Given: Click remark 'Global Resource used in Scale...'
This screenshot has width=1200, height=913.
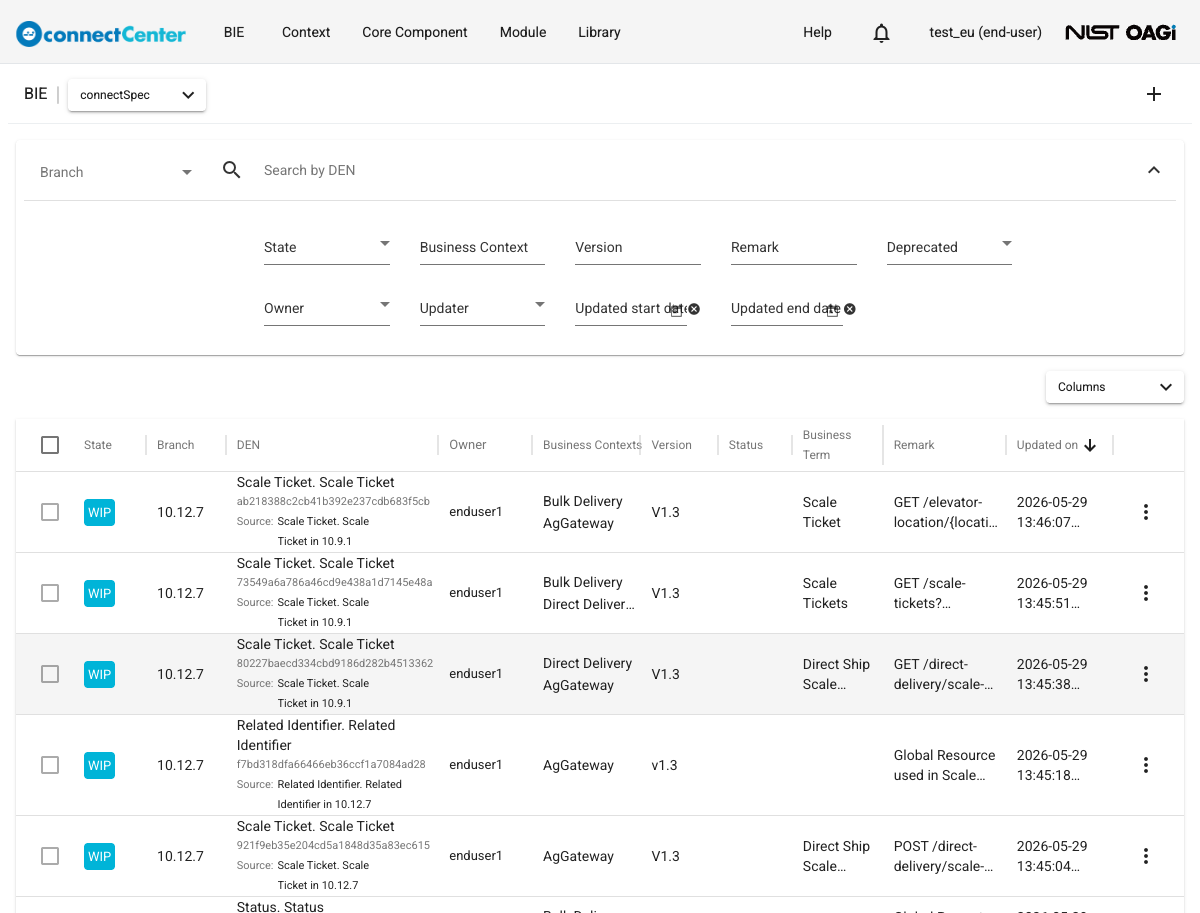Looking at the screenshot, I should click(944, 765).
